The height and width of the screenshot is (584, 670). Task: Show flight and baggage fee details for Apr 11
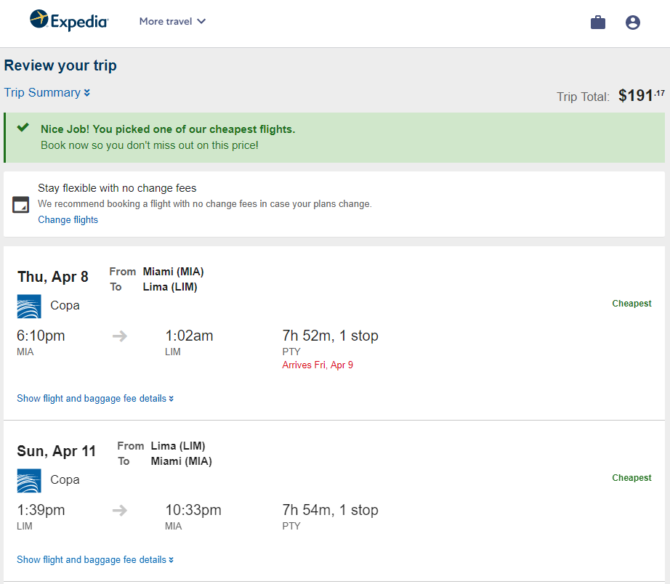click(95, 560)
